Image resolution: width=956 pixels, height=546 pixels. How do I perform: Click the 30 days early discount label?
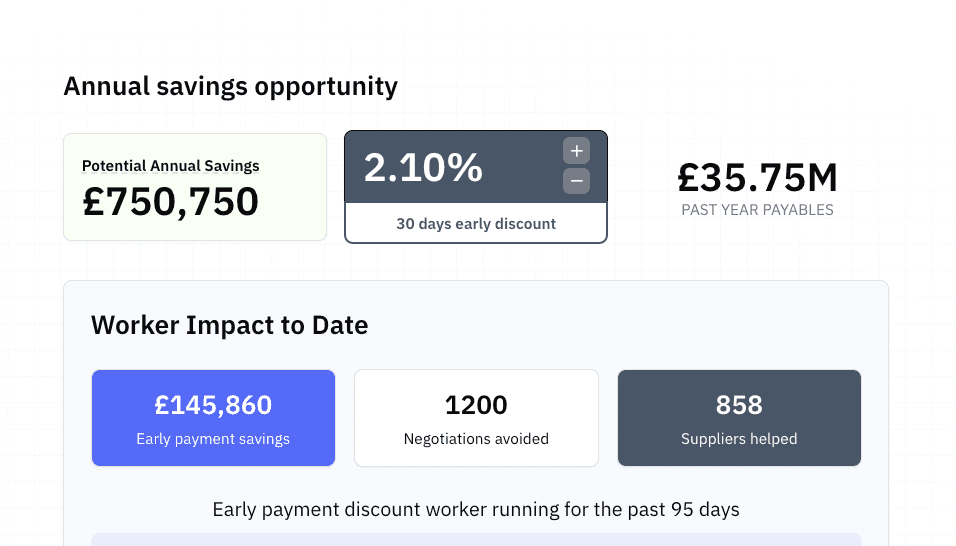tap(476, 224)
